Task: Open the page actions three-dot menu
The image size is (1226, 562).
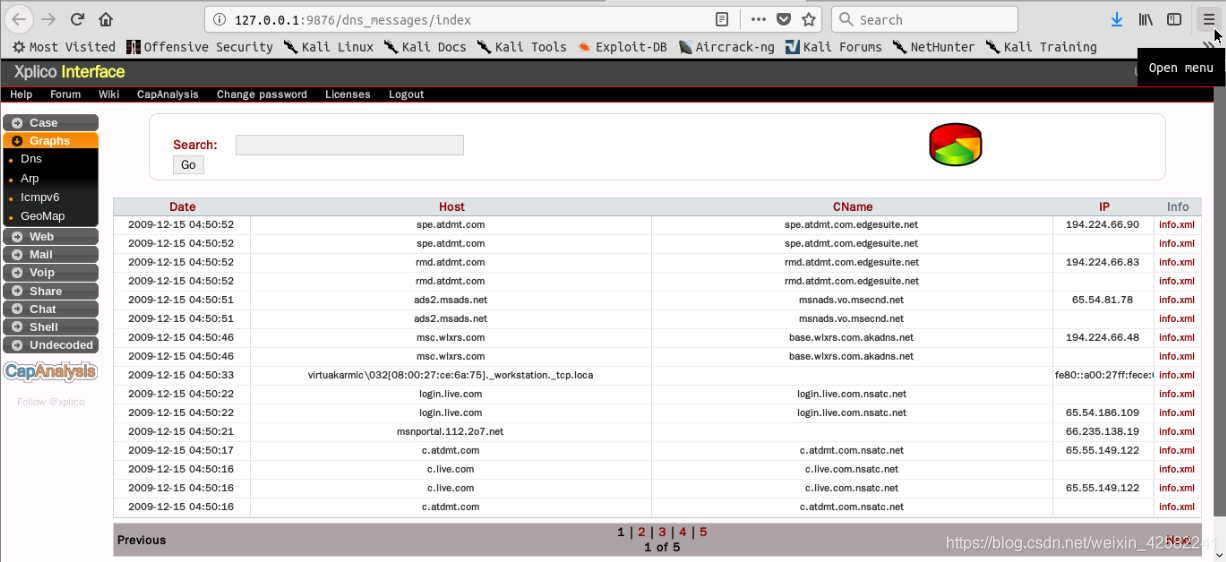Action: [x=758, y=19]
